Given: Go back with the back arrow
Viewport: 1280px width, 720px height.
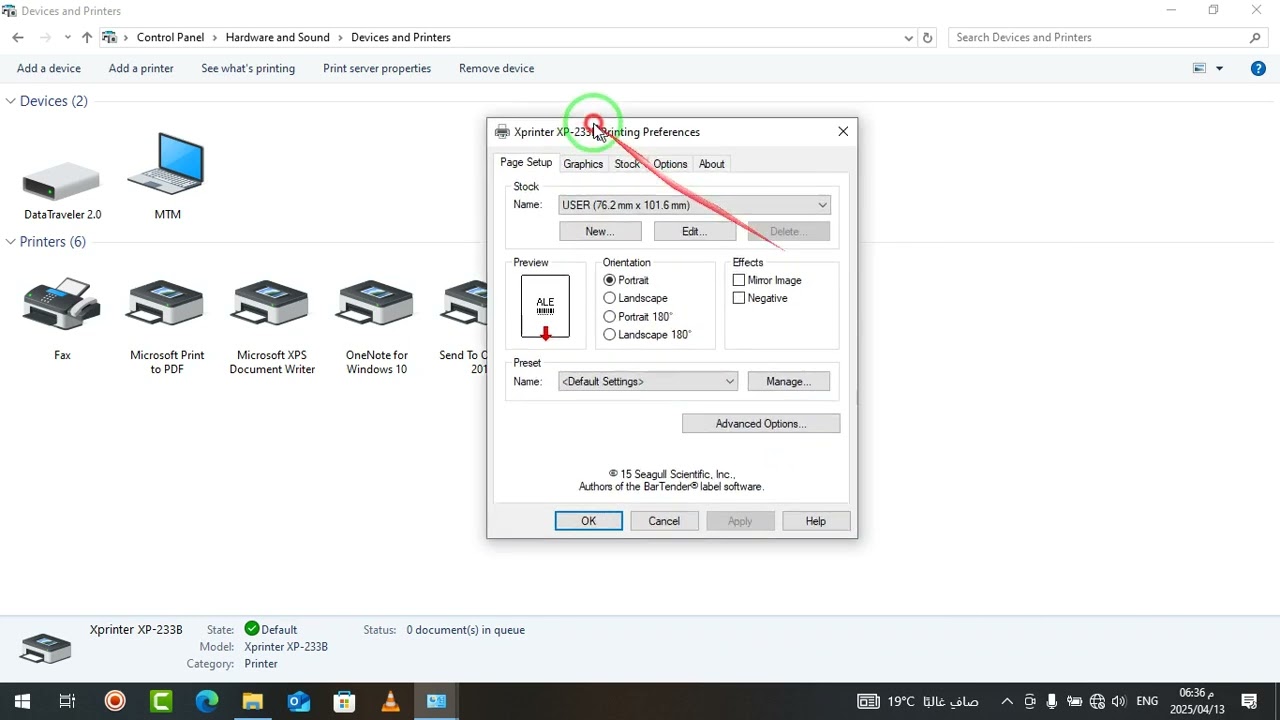Looking at the screenshot, I should (18, 38).
